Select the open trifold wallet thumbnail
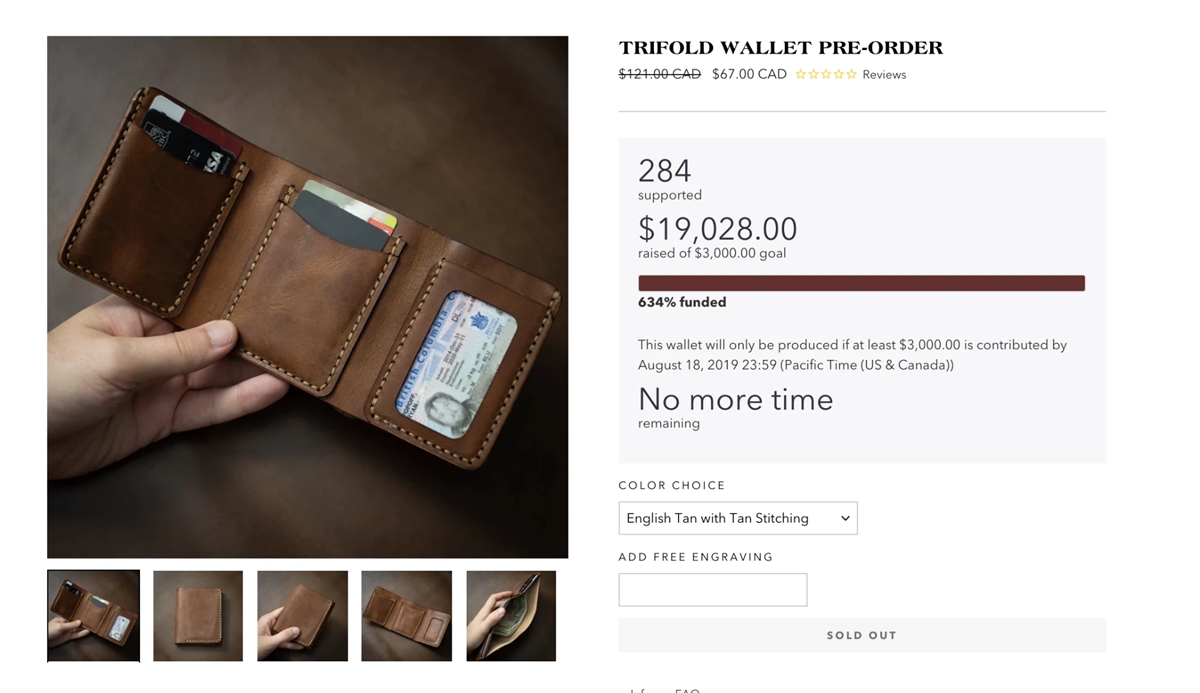The height and width of the screenshot is (693, 1200). coord(94,616)
